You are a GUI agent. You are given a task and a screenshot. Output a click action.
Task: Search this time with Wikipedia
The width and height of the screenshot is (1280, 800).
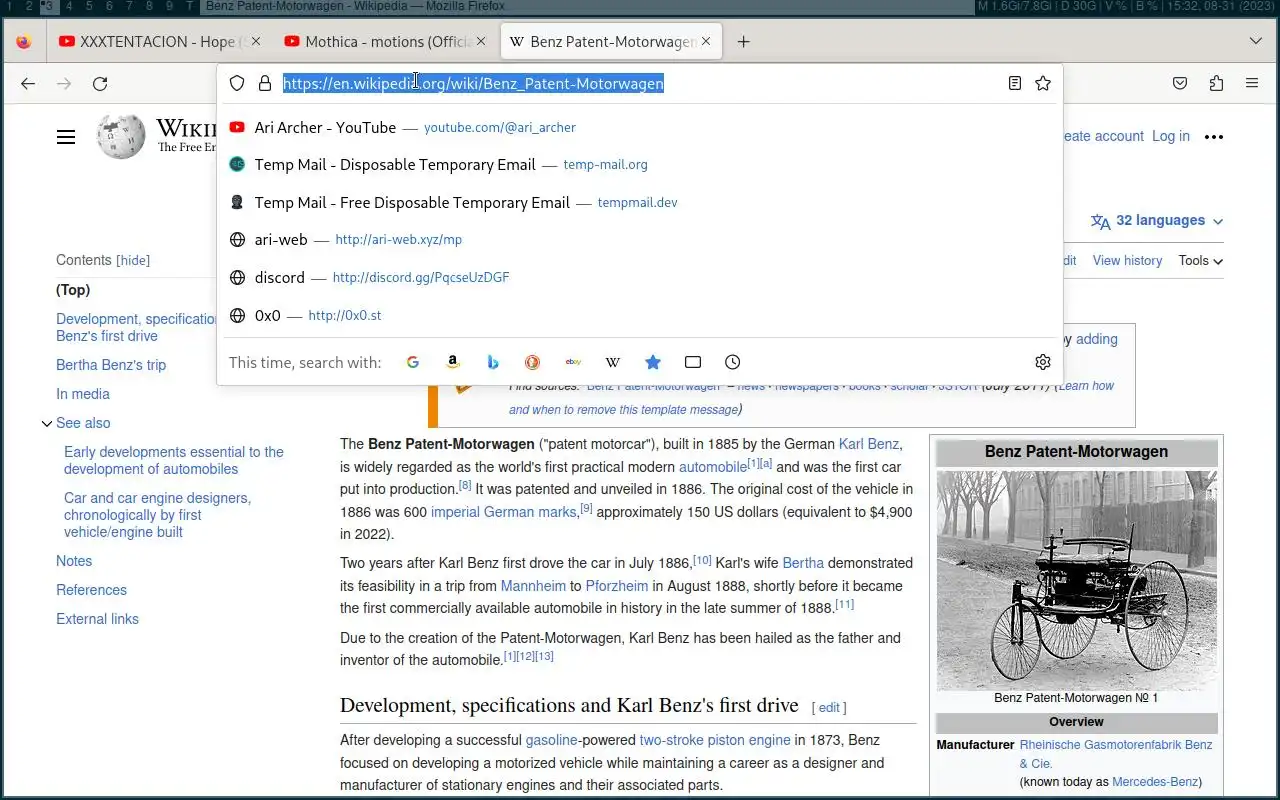coord(613,362)
